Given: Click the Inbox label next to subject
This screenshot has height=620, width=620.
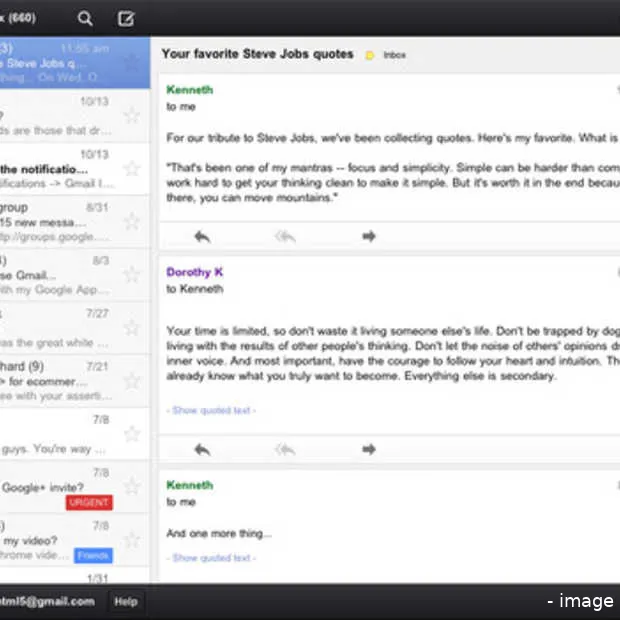Looking at the screenshot, I should (x=394, y=55).
